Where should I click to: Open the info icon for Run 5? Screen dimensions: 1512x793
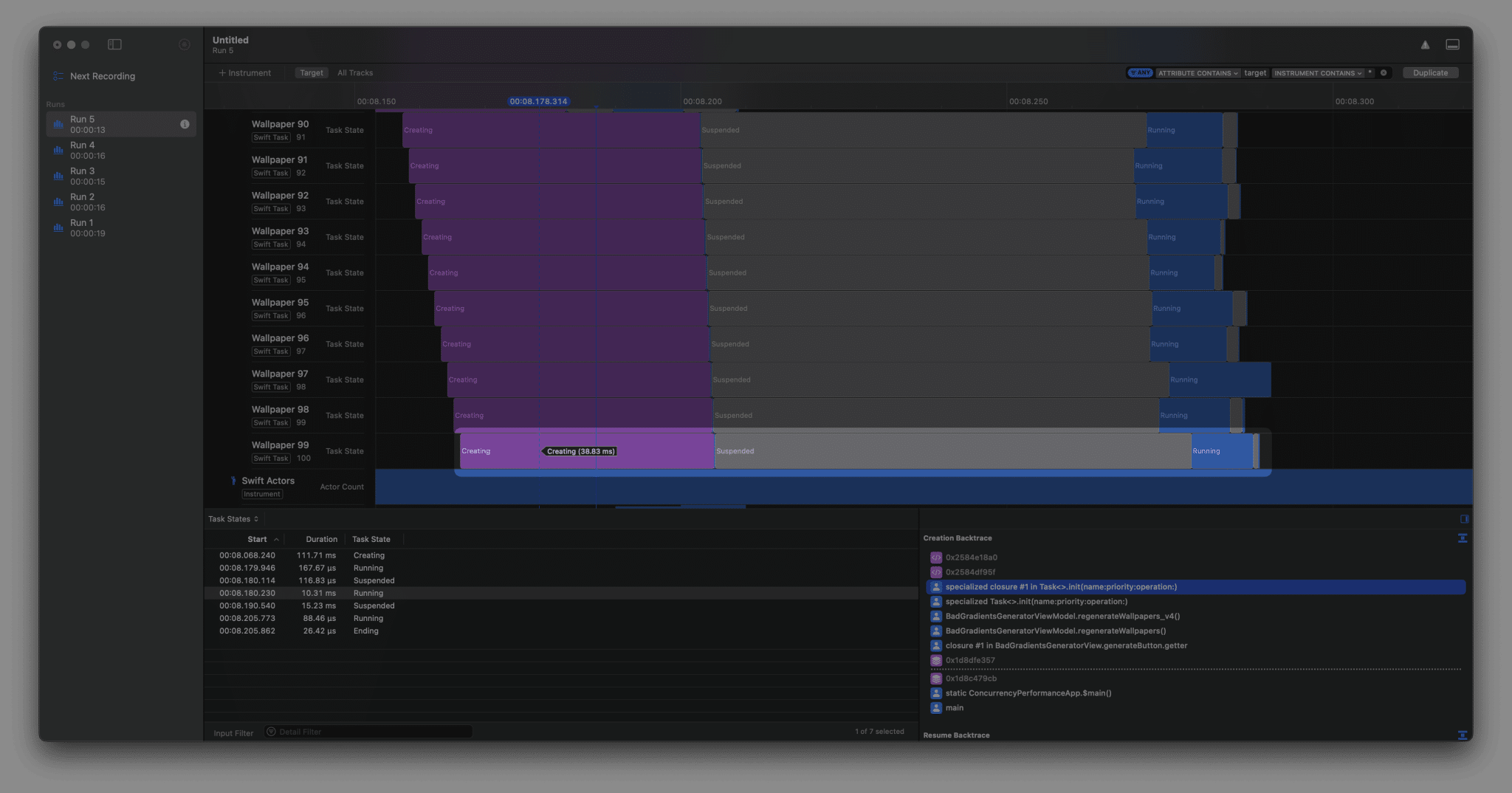click(185, 124)
